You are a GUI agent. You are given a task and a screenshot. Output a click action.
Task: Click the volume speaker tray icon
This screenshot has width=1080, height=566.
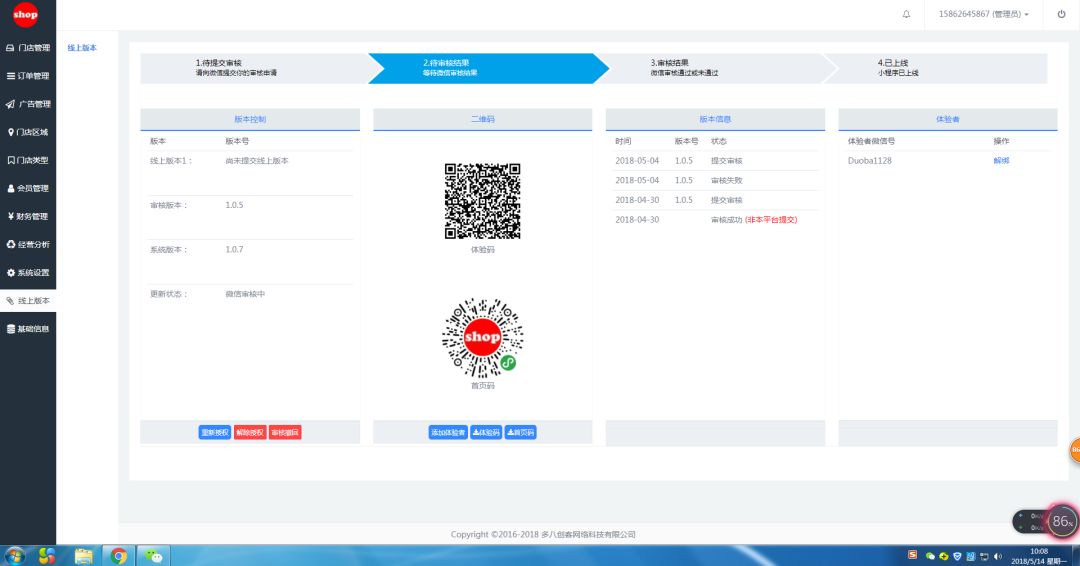[998, 556]
